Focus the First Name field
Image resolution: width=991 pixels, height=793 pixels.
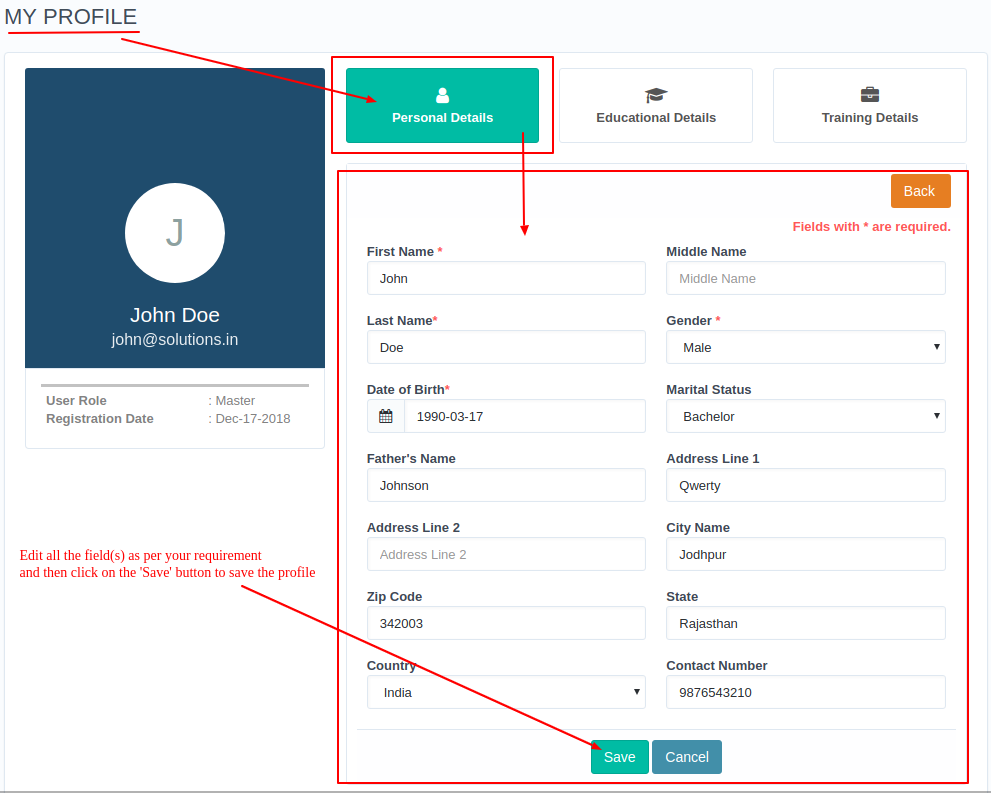[506, 278]
